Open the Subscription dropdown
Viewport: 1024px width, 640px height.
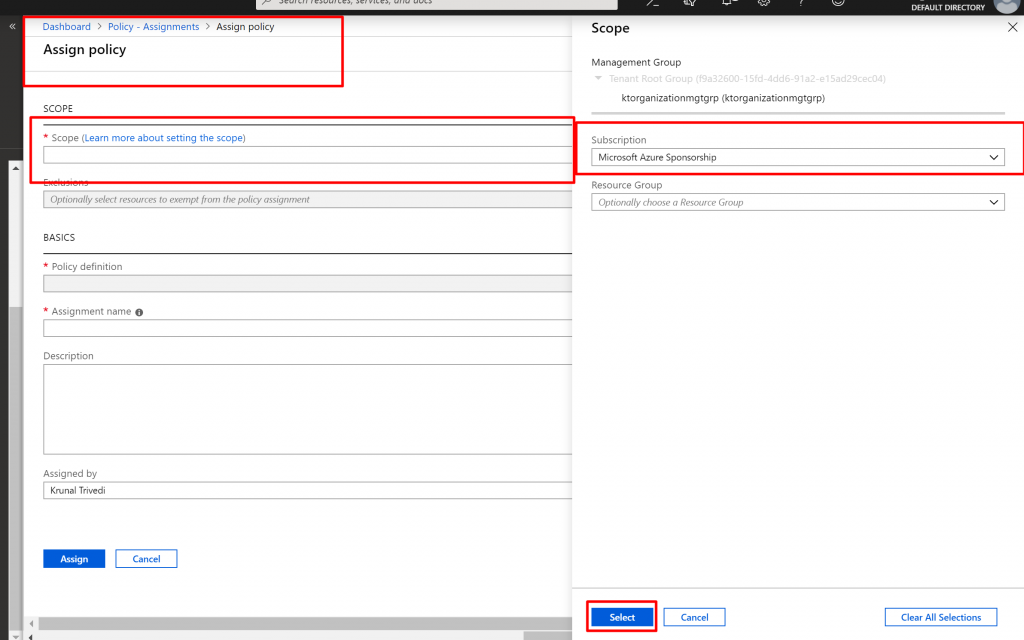click(x=797, y=157)
